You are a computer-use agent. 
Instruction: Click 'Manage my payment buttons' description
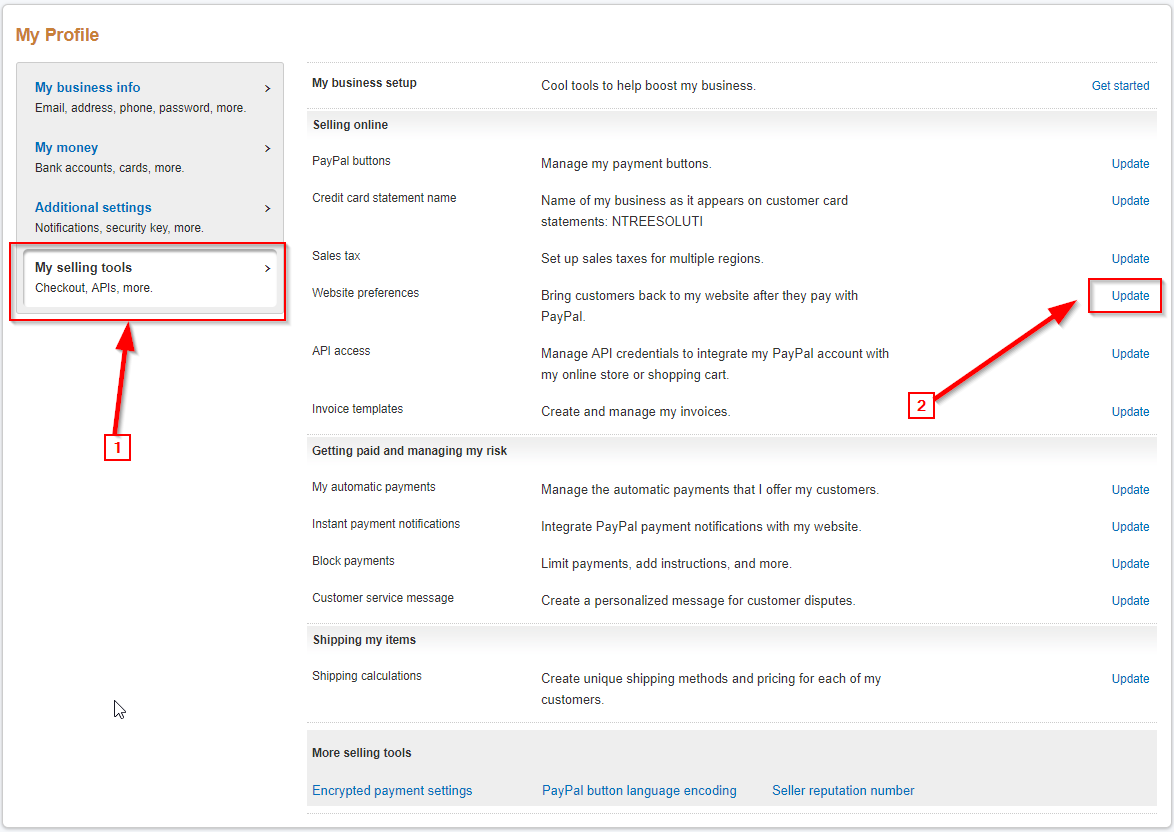(x=626, y=163)
